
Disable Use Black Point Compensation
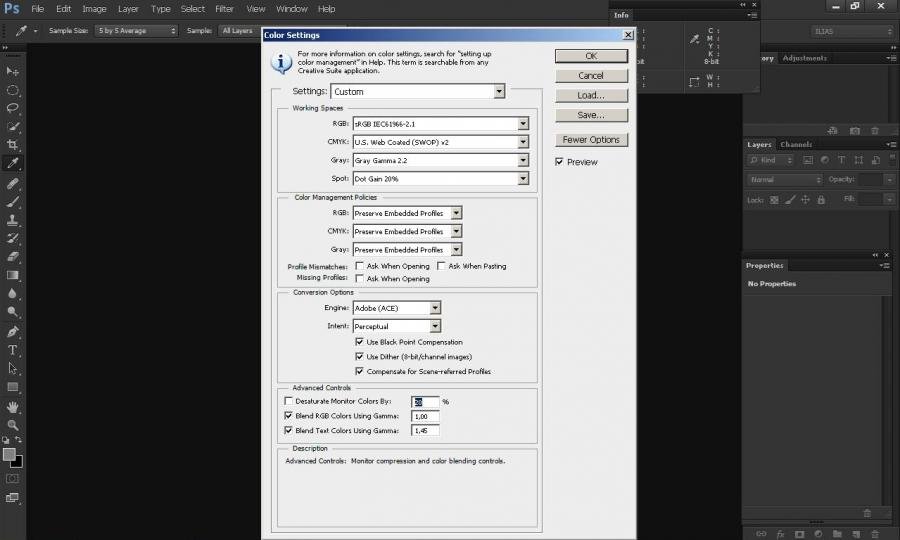coord(360,342)
